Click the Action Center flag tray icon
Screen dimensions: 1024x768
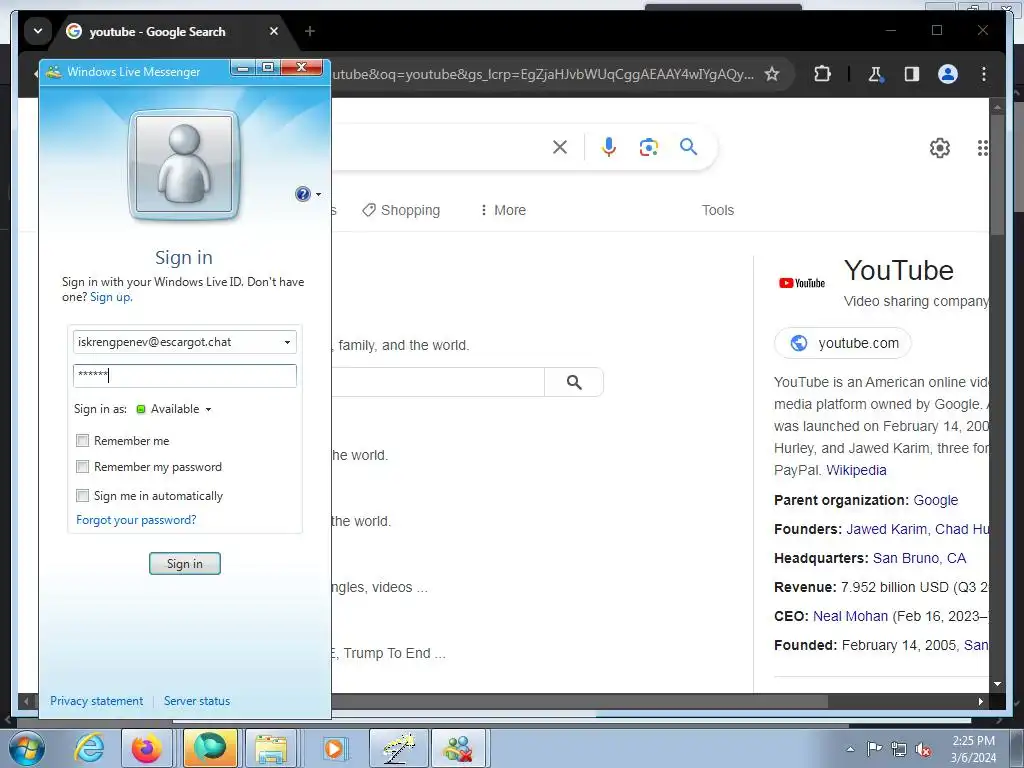click(x=874, y=748)
